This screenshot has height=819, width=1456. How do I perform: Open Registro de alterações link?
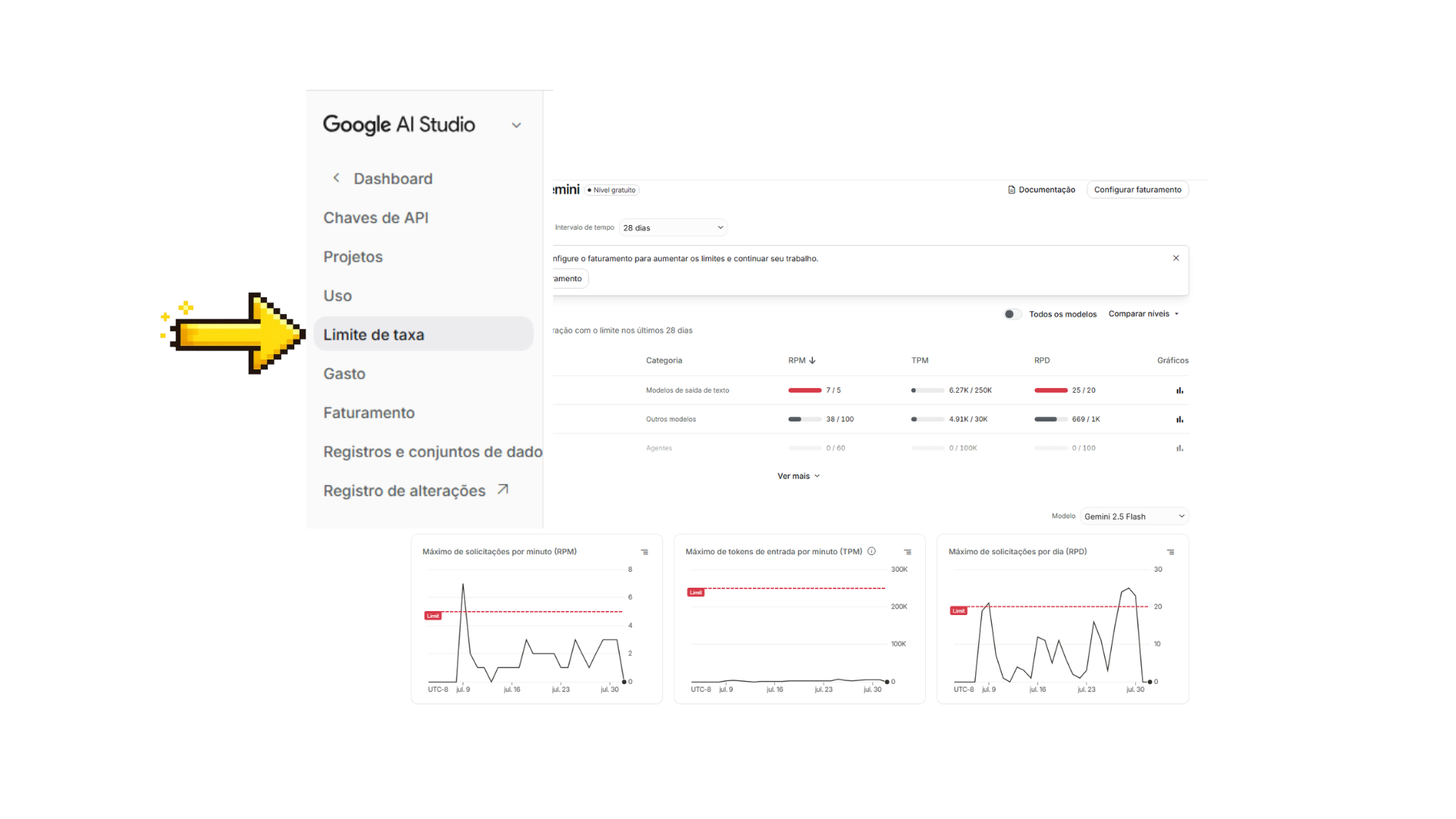click(x=404, y=491)
